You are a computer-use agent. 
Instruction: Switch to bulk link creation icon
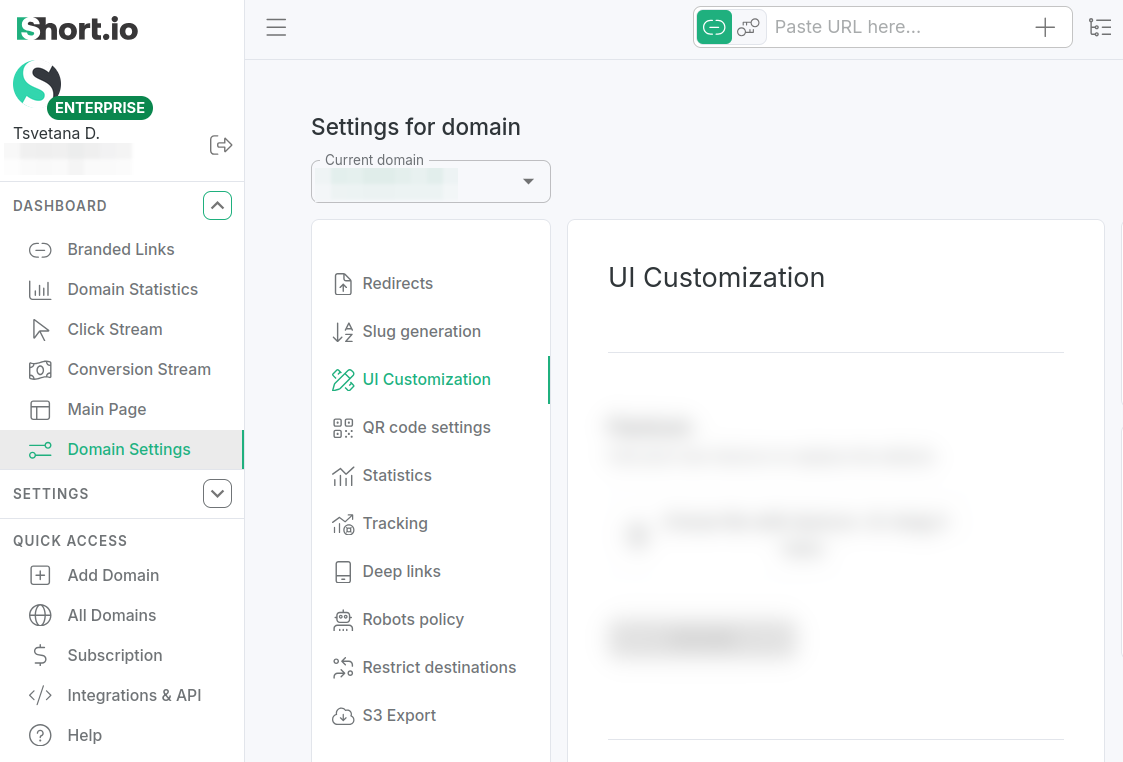point(749,28)
